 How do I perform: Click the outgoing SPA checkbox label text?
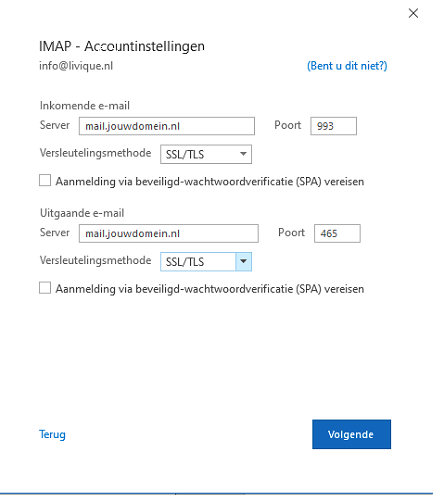[x=210, y=289]
